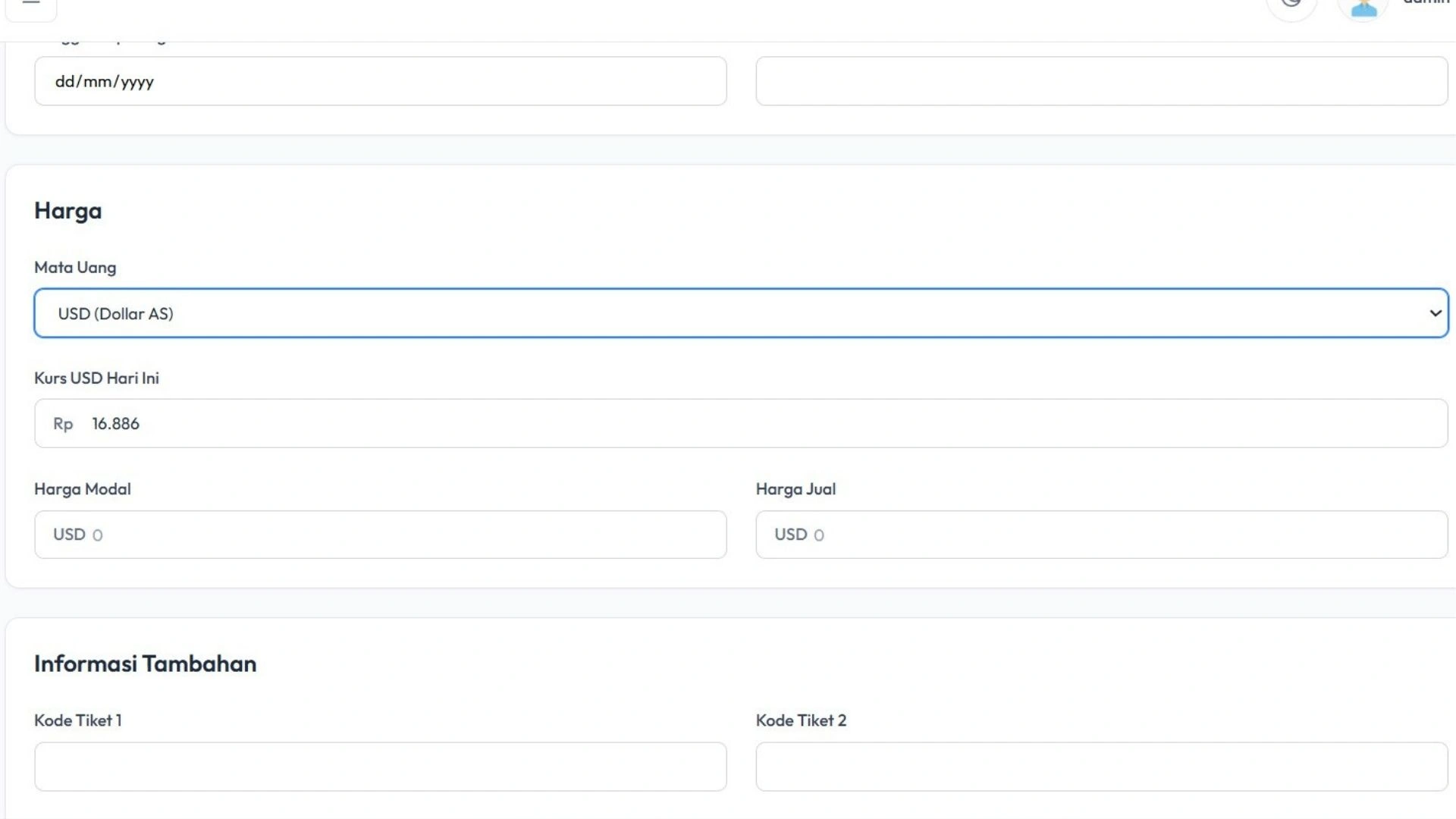Focus the Kode Tiket 1 input
This screenshot has height=819, width=1456.
click(x=380, y=767)
